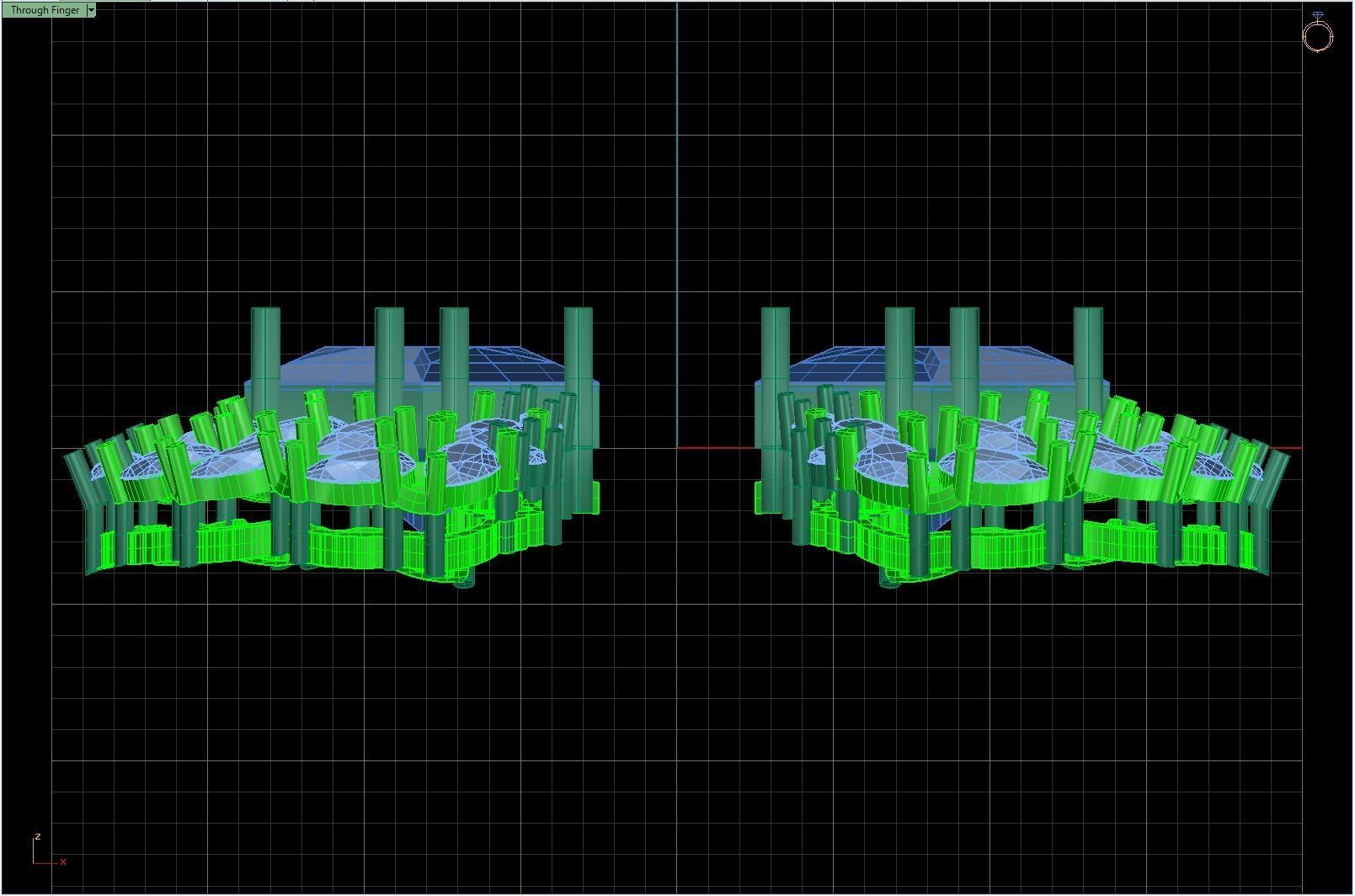The width and height of the screenshot is (1355, 896).
Task: Select the right jewelry setting model
Action: (x=1021, y=447)
